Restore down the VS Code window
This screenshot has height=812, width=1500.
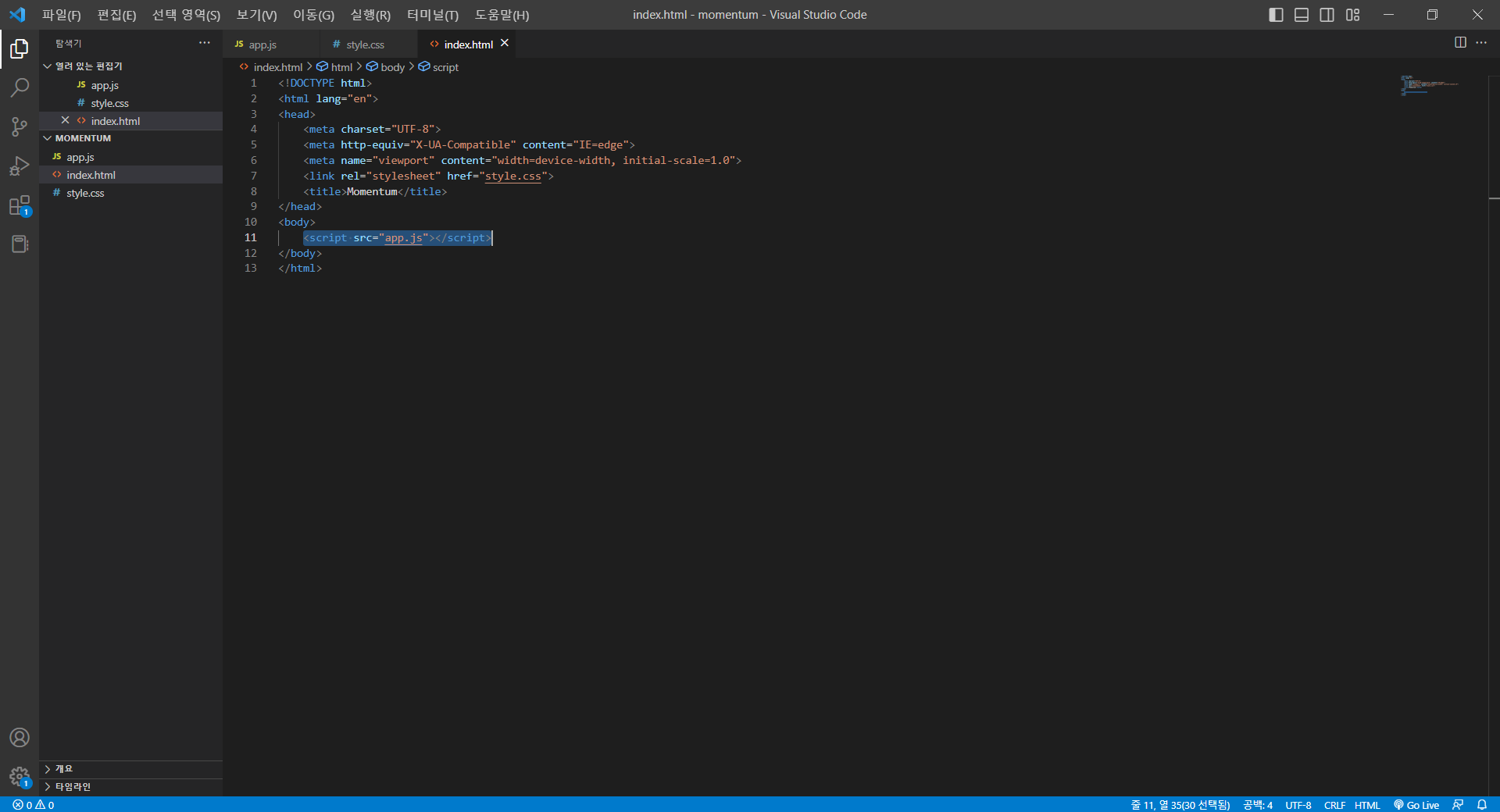1432,15
